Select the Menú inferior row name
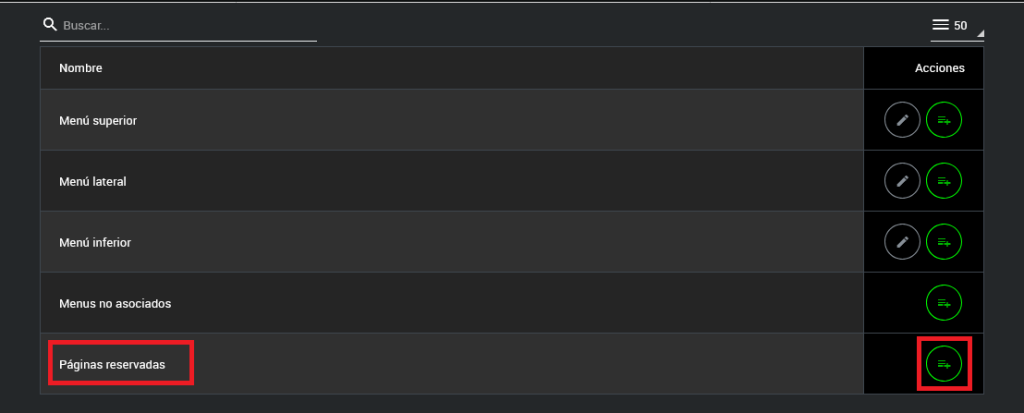The image size is (1024, 413). pyautogui.click(x=95, y=242)
